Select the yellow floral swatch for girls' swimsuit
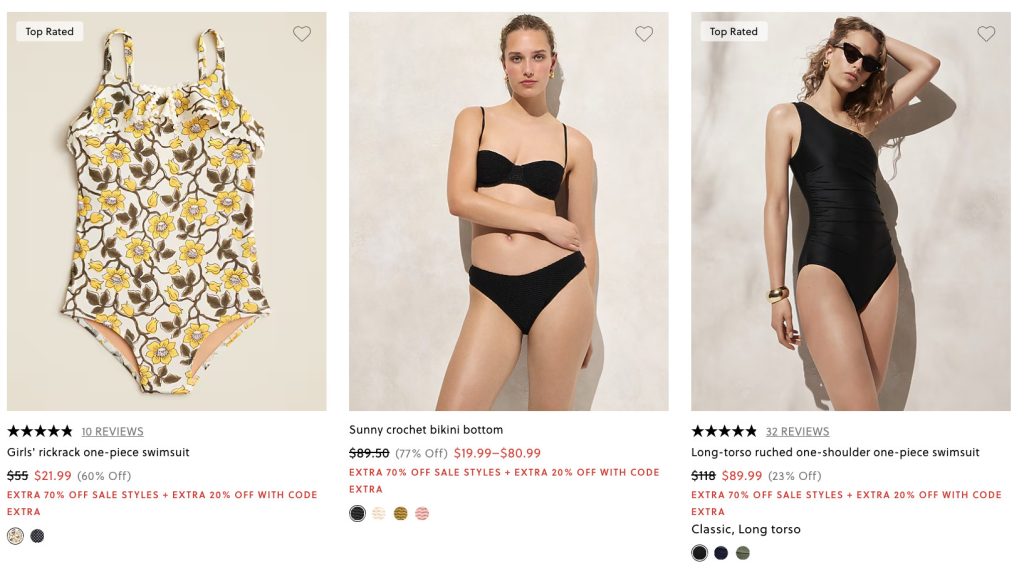Viewport: 1024px width, 574px height. pyautogui.click(x=15, y=536)
